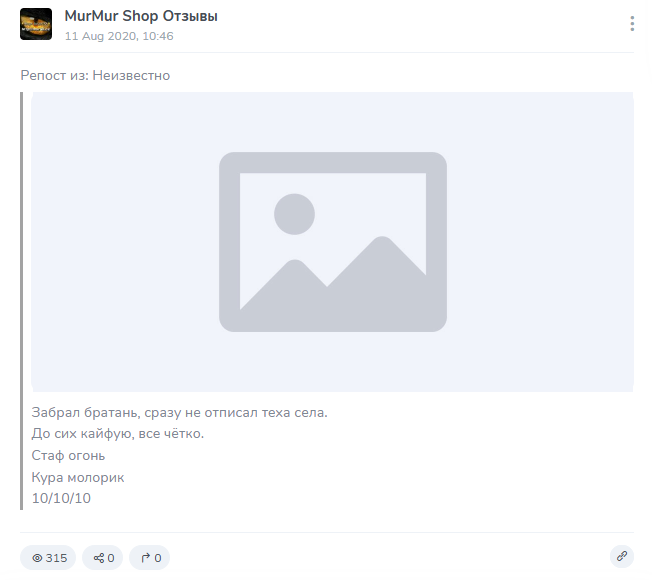Click the Стаф огонь text line
Viewport: 652px width, 580px height.
click(x=68, y=456)
